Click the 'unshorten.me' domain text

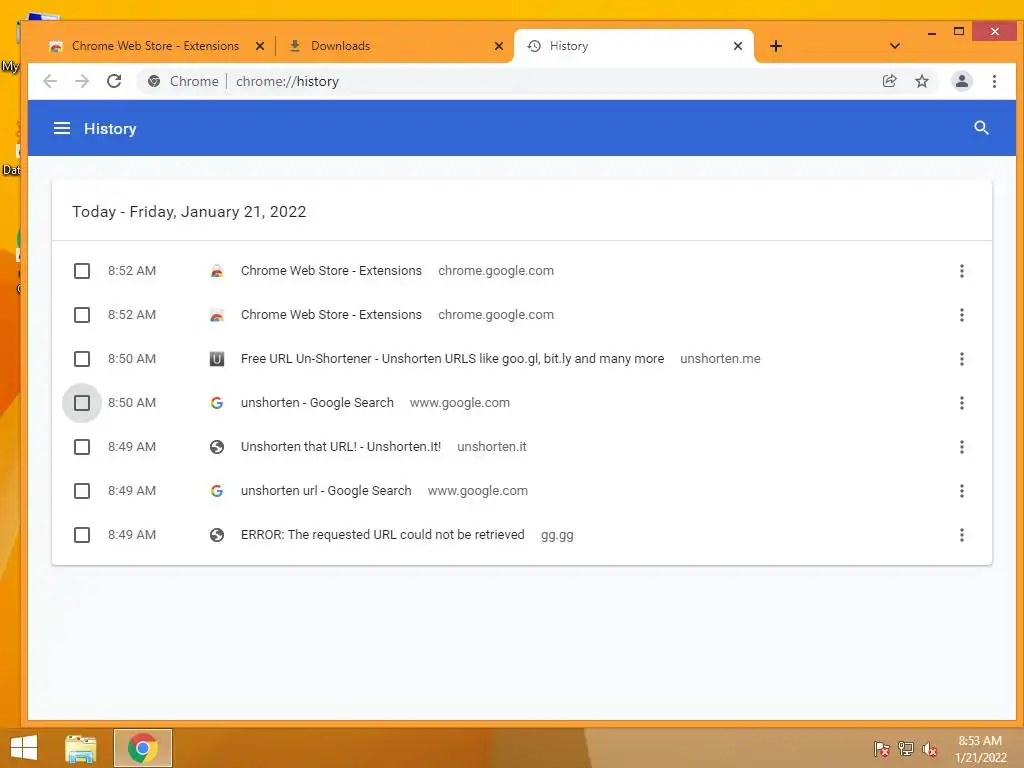coord(720,359)
